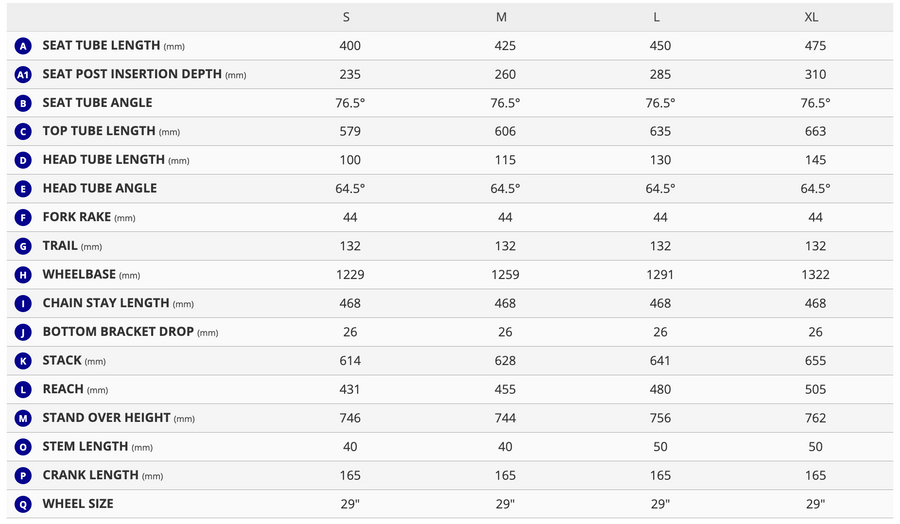
Task: Click the A icon for Seat Tube Length
Action: point(23,46)
